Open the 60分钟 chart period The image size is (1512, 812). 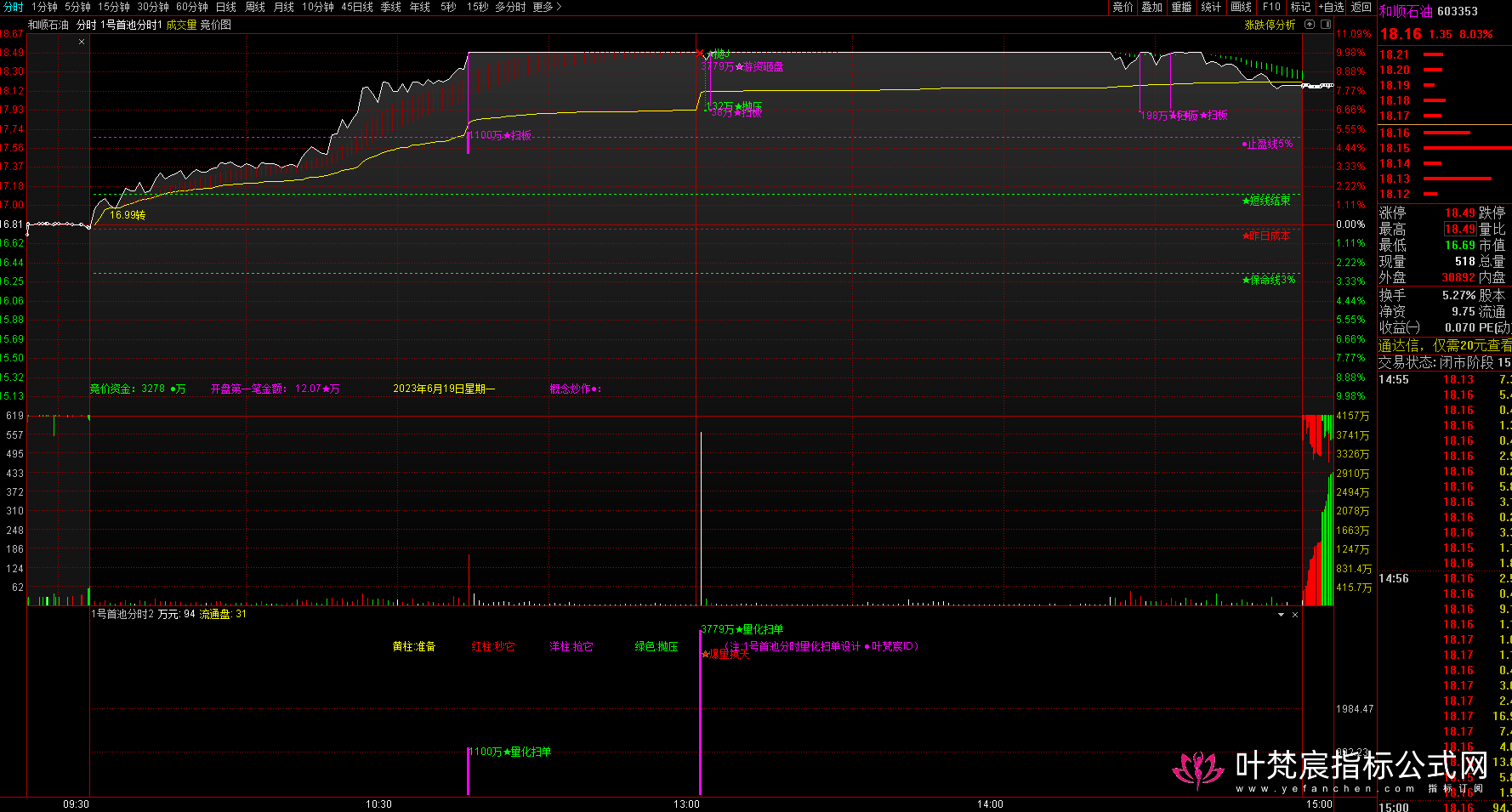[192, 7]
